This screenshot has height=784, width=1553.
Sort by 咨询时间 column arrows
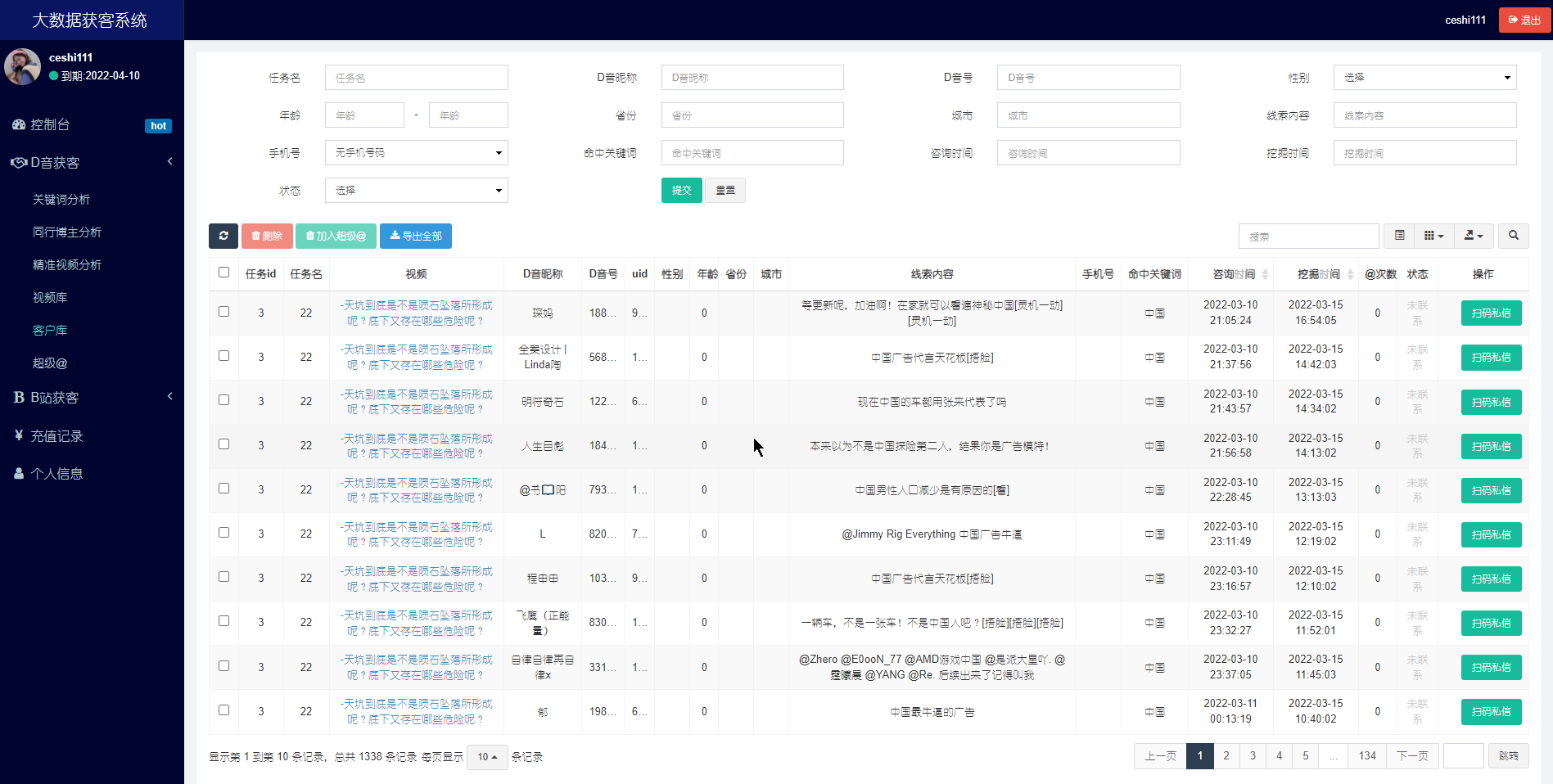click(1266, 274)
